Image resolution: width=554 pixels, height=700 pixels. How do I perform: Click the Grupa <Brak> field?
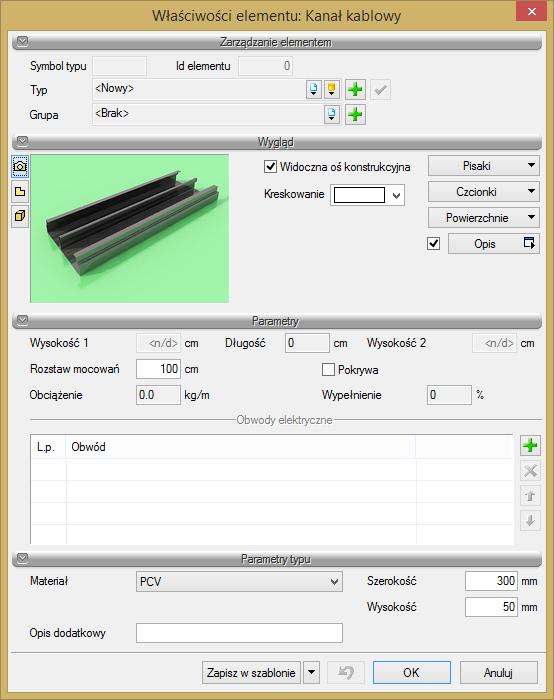pos(207,114)
